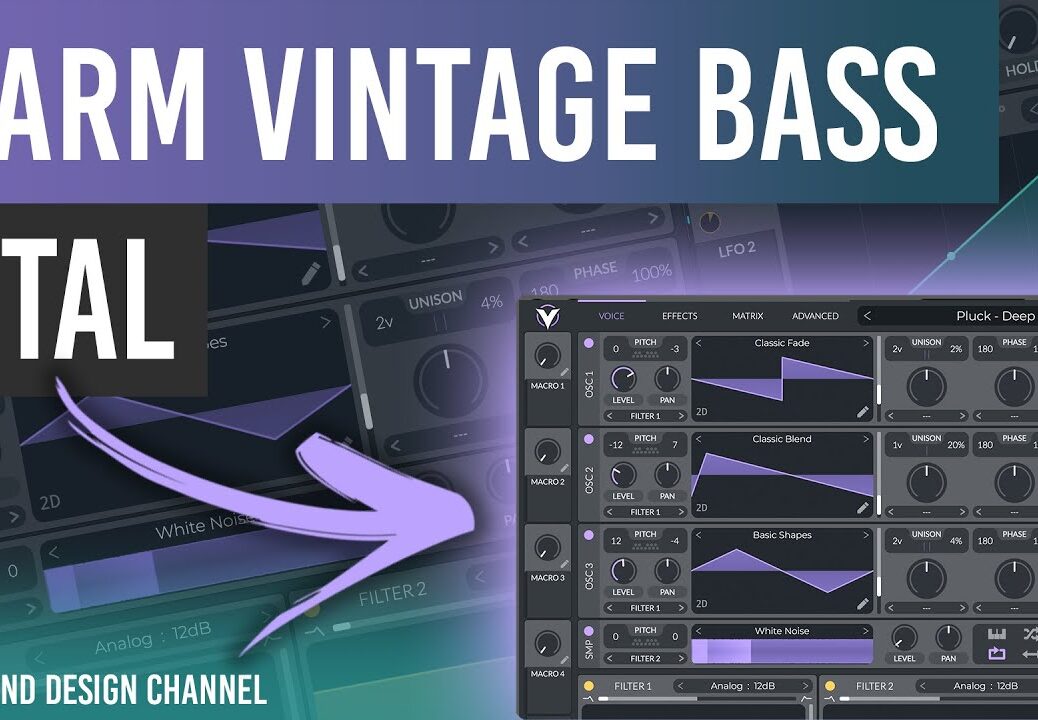Image resolution: width=1038 pixels, height=720 pixels.
Task: Click the dotted snap icon under OSC 2 PITCH
Action: pyautogui.click(x=645, y=451)
